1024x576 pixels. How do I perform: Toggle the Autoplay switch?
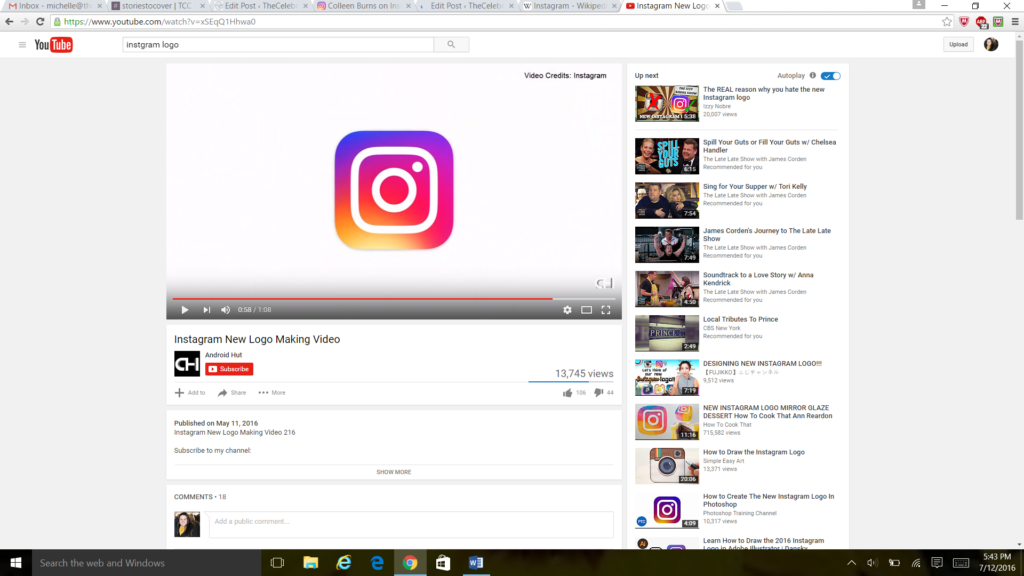coord(831,76)
